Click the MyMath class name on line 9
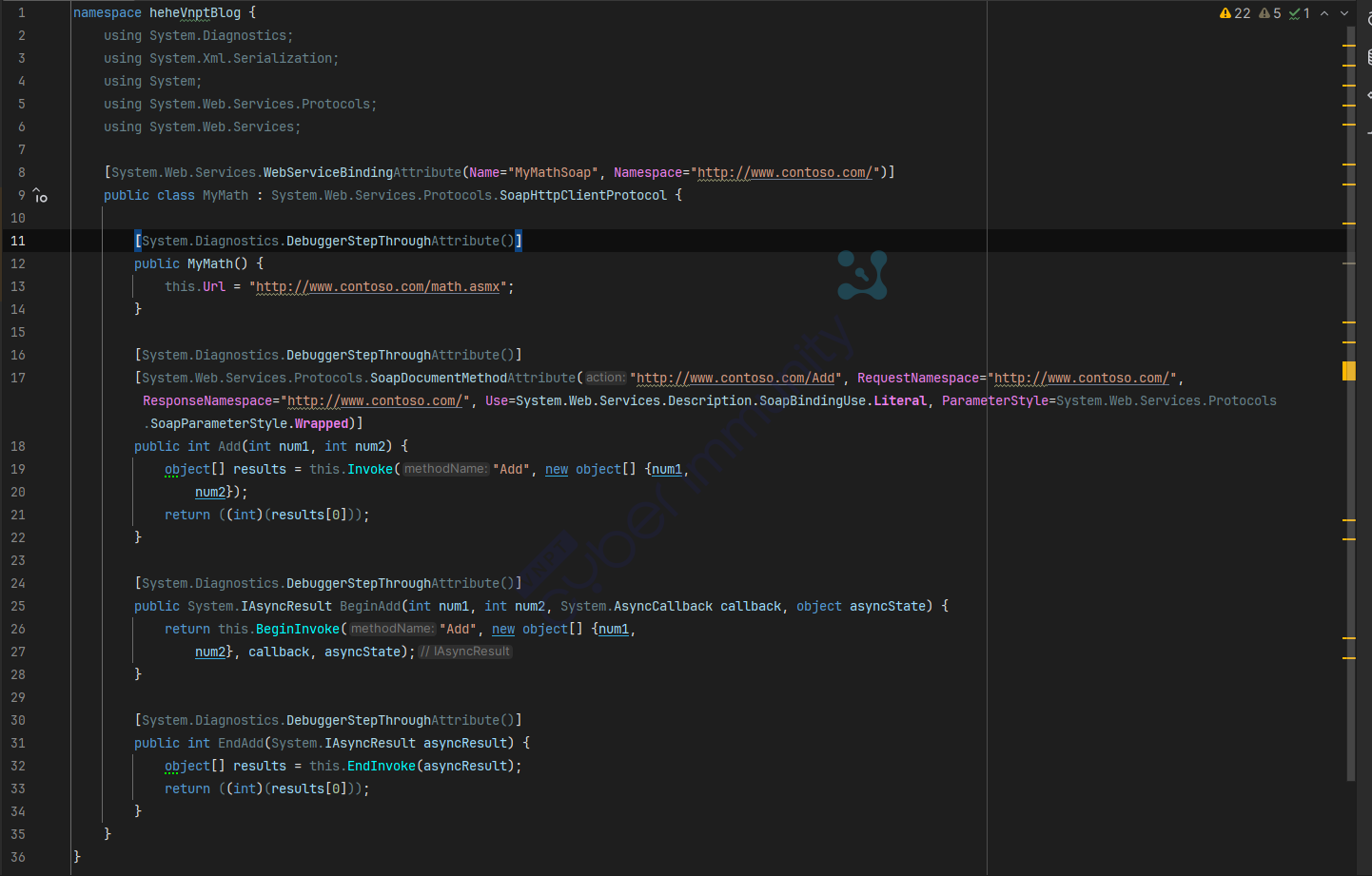 [x=225, y=196]
